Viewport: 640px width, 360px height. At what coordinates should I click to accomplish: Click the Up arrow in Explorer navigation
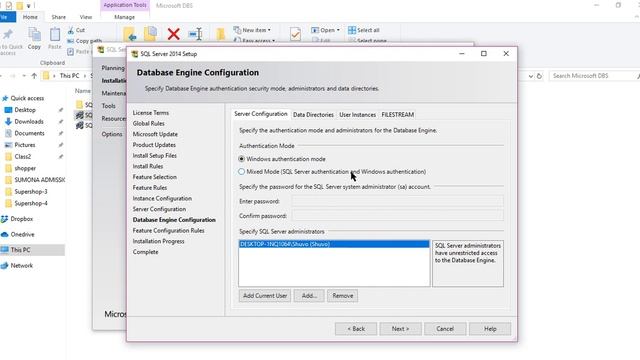click(34, 76)
